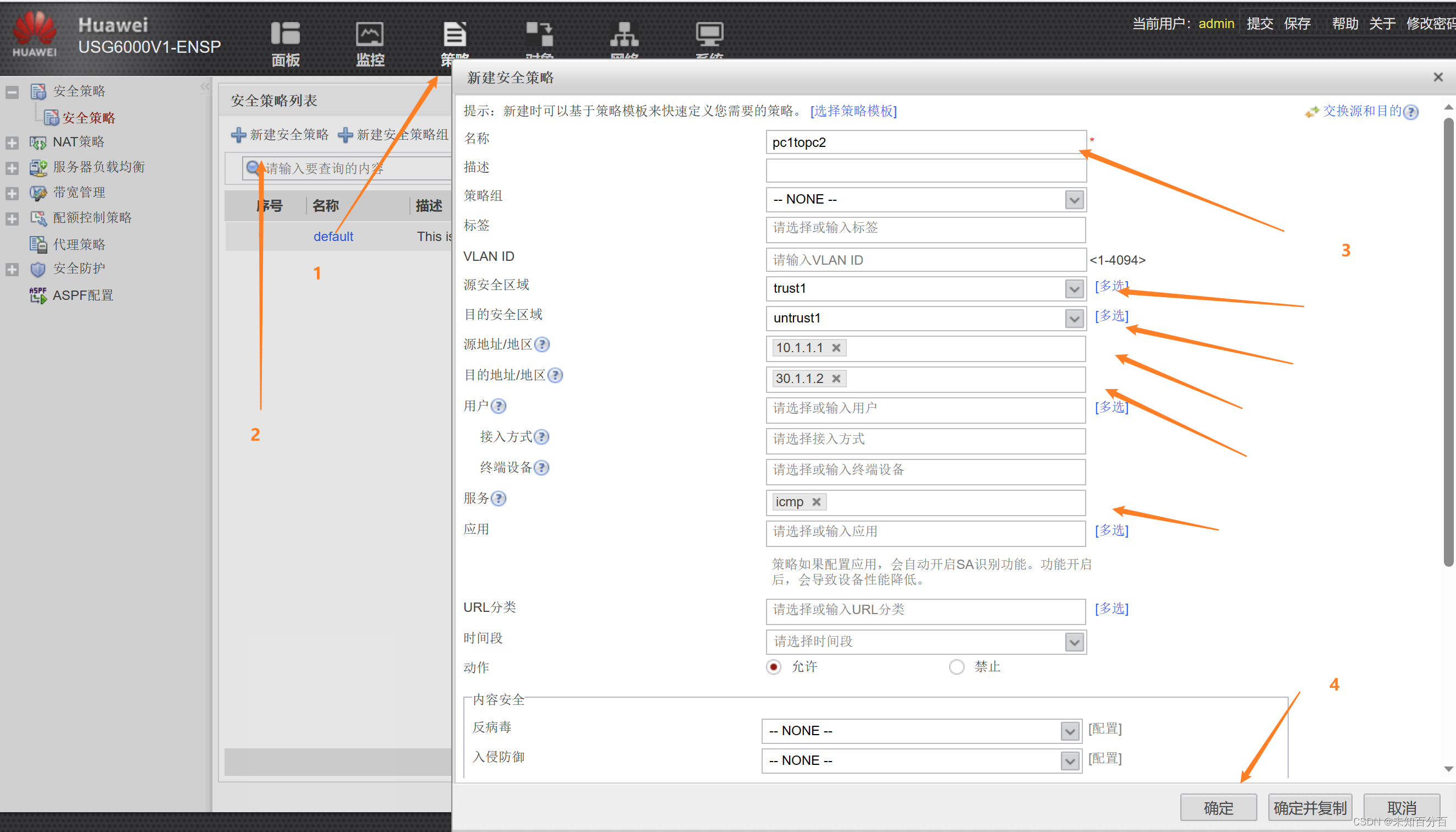The height and width of the screenshot is (832, 1456).
Task: Click the Huawei logo
Action: coord(35,33)
